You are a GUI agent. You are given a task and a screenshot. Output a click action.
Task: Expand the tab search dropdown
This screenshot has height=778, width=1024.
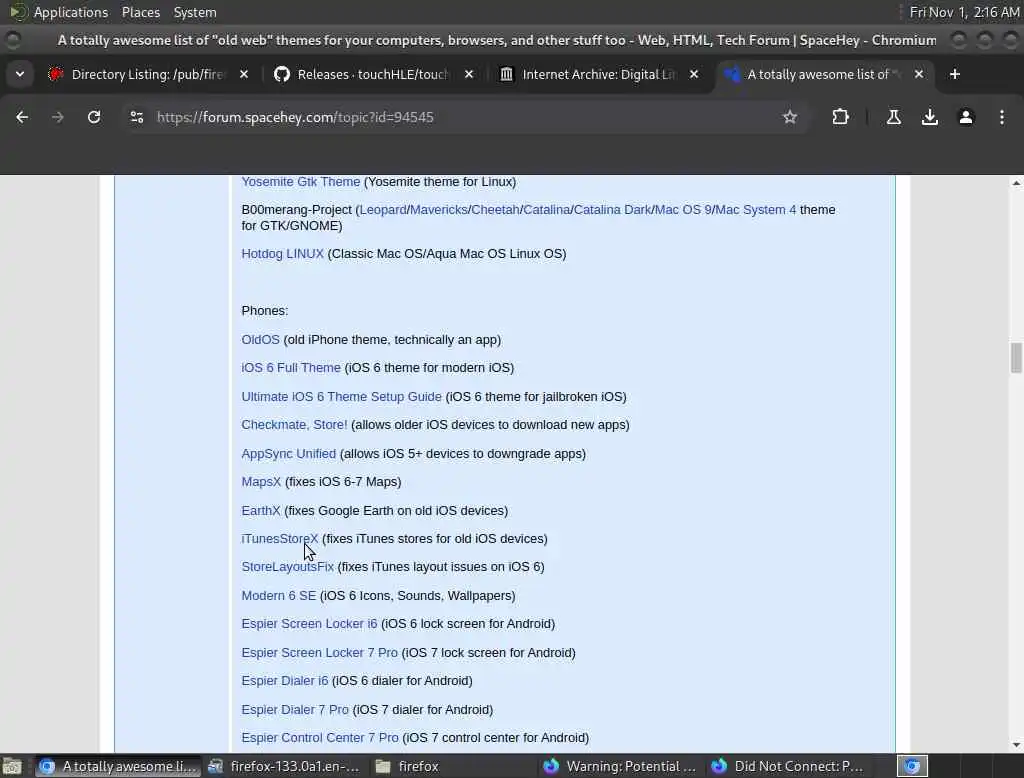click(20, 74)
